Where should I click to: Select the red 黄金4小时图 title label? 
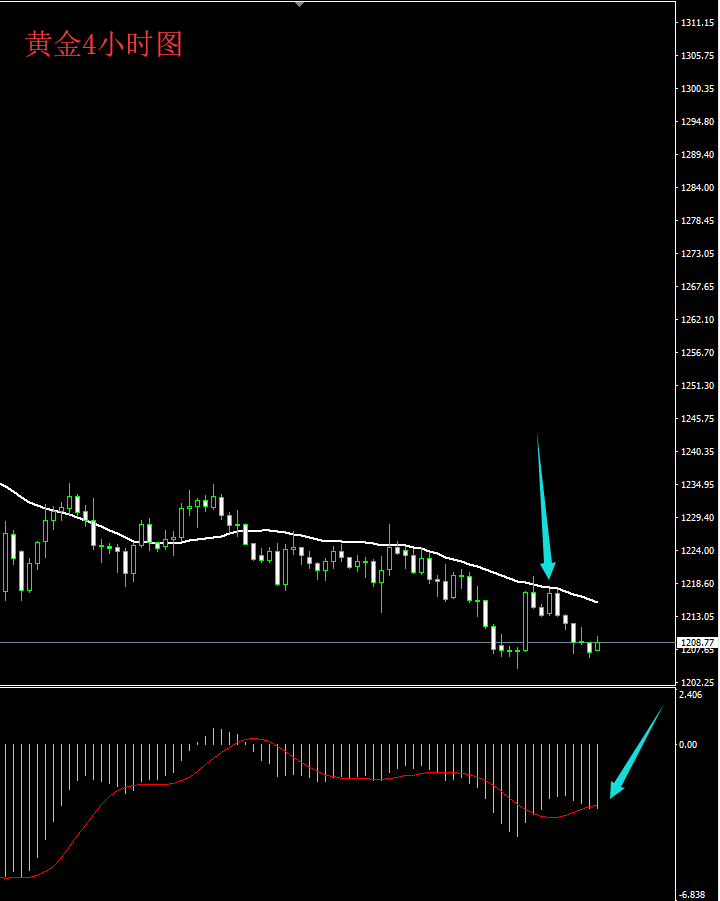[x=104, y=44]
